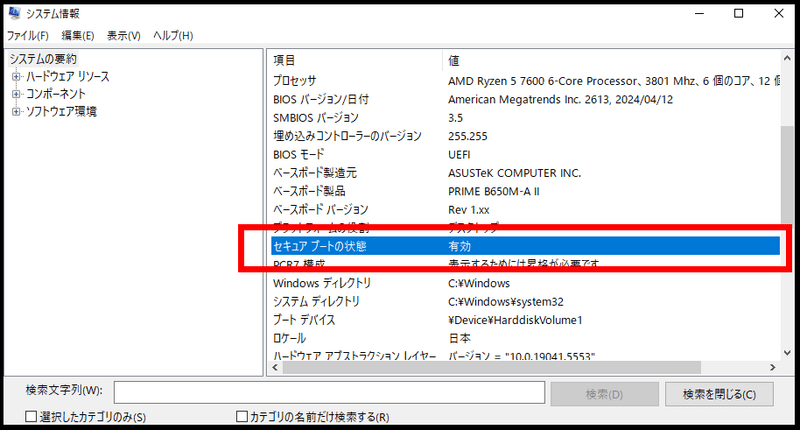Select the BIOS モード row
This screenshot has width=800, height=430.
(525, 155)
